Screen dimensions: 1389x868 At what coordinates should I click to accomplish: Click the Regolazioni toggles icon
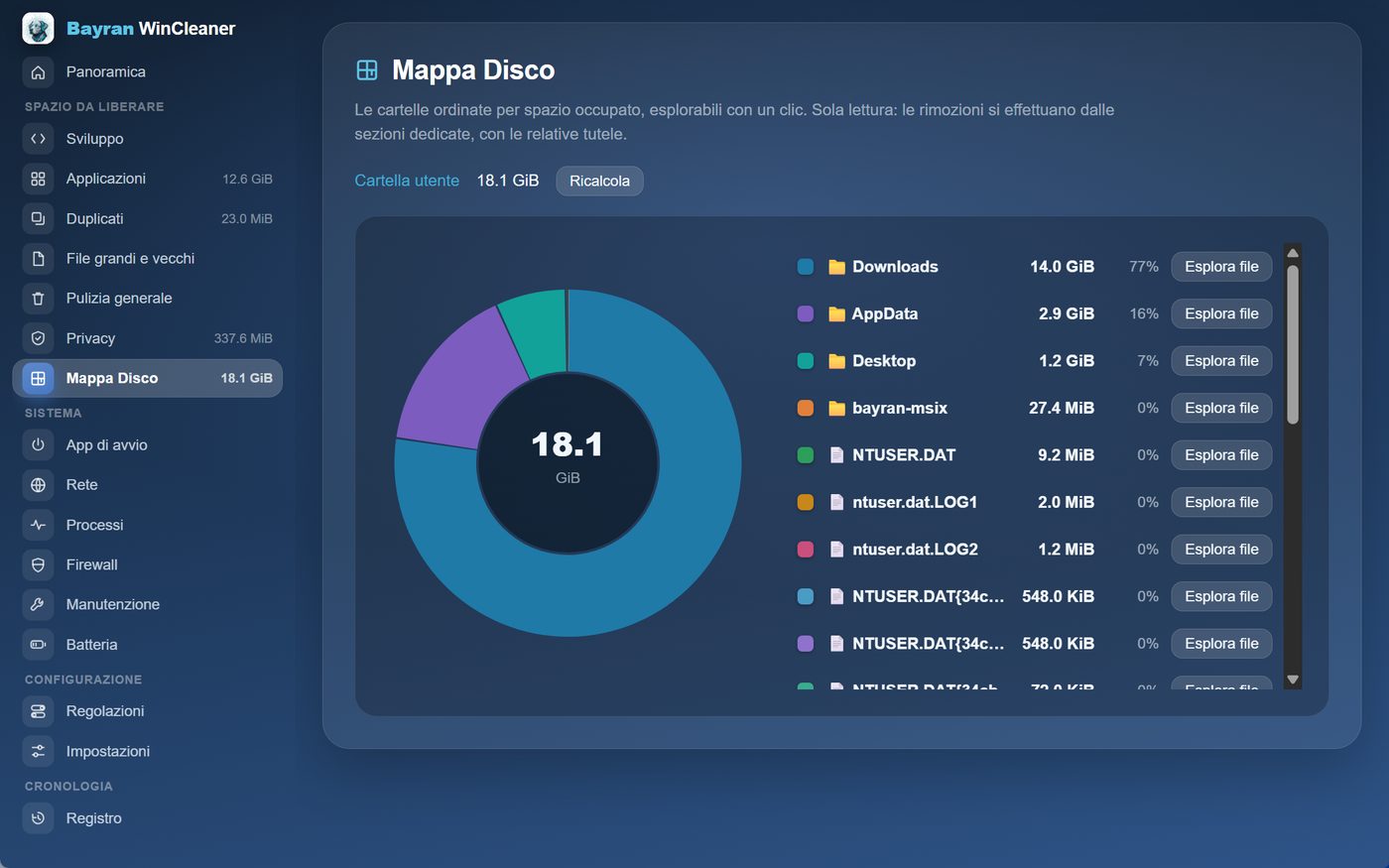click(x=38, y=711)
